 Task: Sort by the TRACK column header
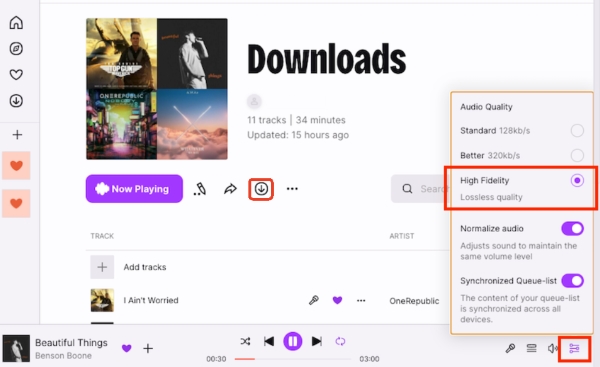pos(102,236)
